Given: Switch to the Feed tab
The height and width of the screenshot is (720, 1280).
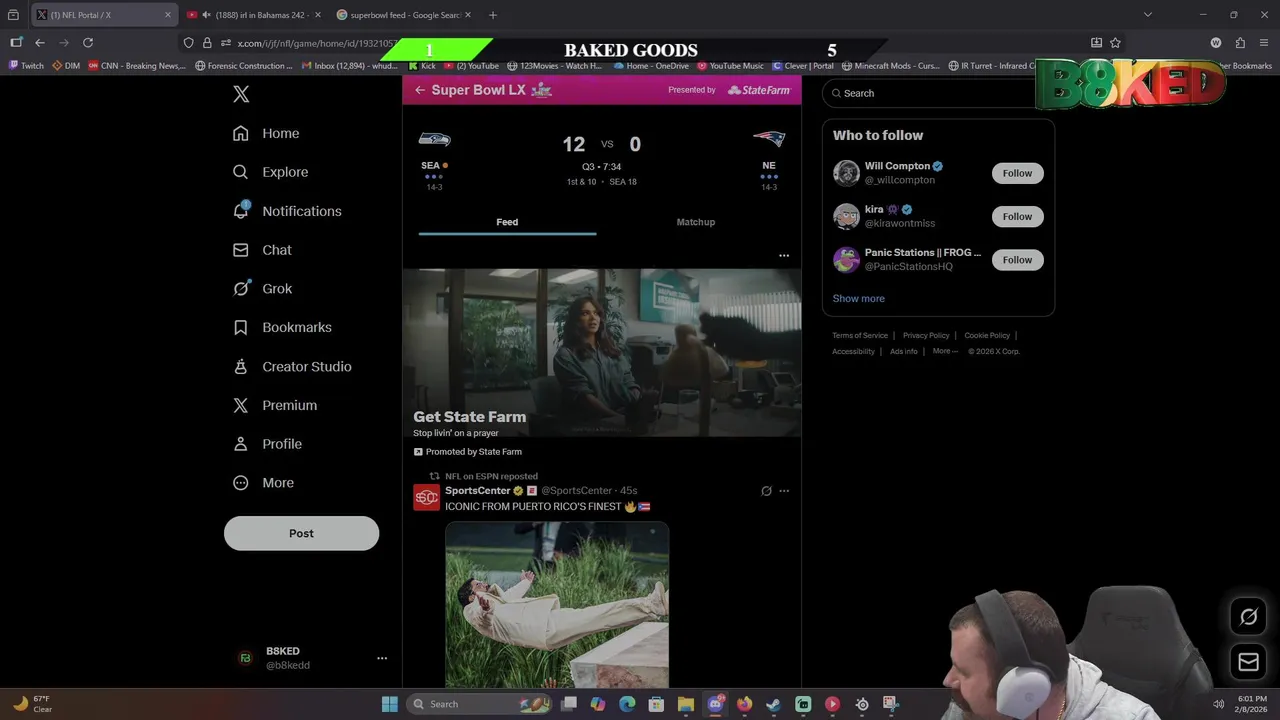Looking at the screenshot, I should 507,222.
